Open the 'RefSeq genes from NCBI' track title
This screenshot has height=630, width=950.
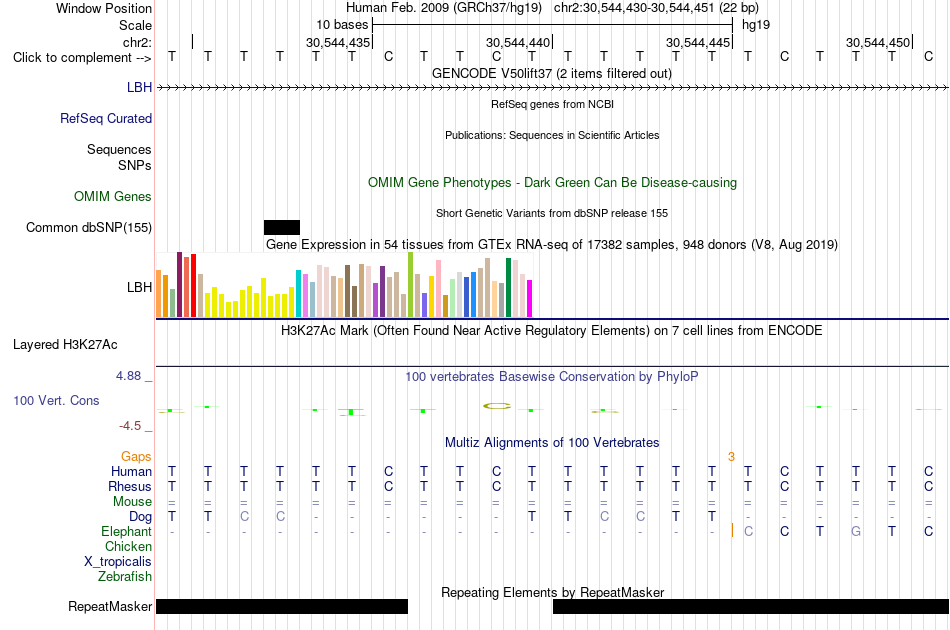(552, 104)
